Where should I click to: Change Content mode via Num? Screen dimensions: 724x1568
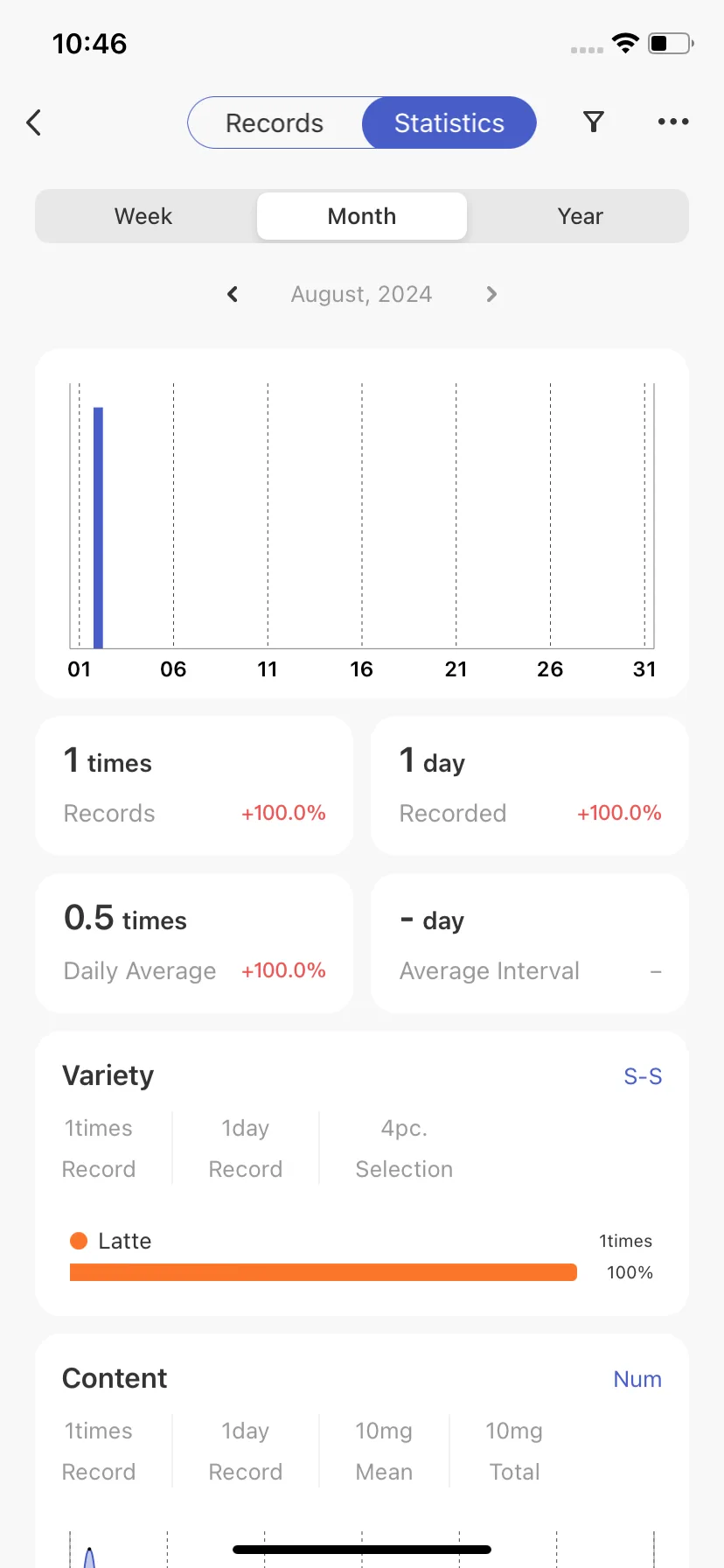(x=637, y=1379)
